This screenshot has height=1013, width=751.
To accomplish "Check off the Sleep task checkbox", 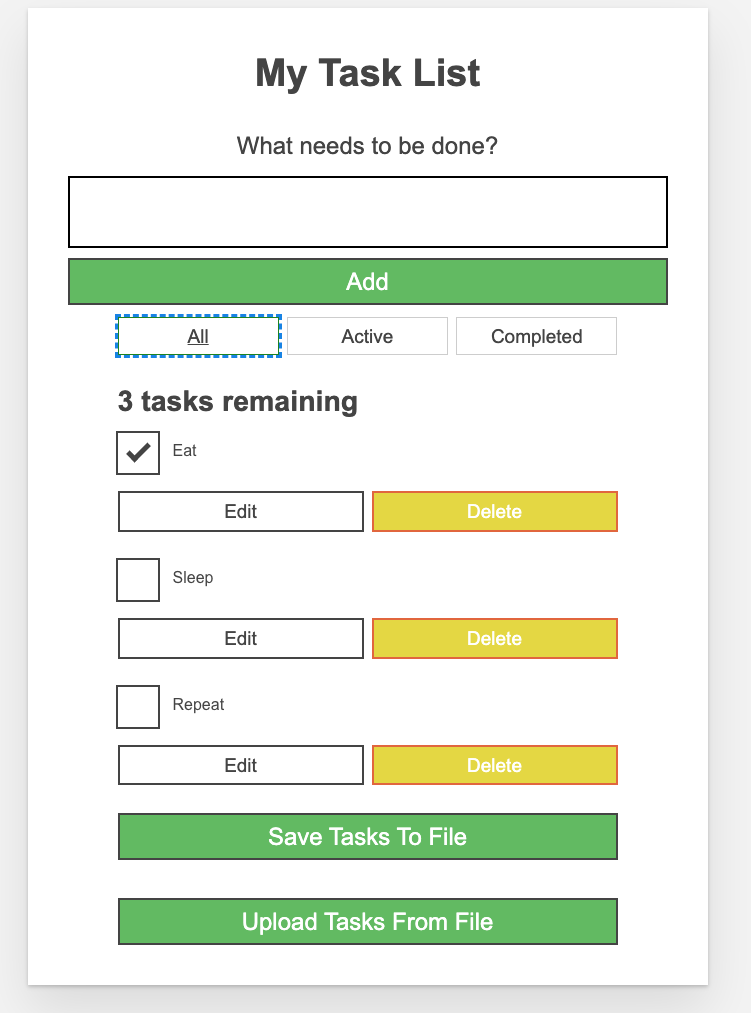I will 138,580.
